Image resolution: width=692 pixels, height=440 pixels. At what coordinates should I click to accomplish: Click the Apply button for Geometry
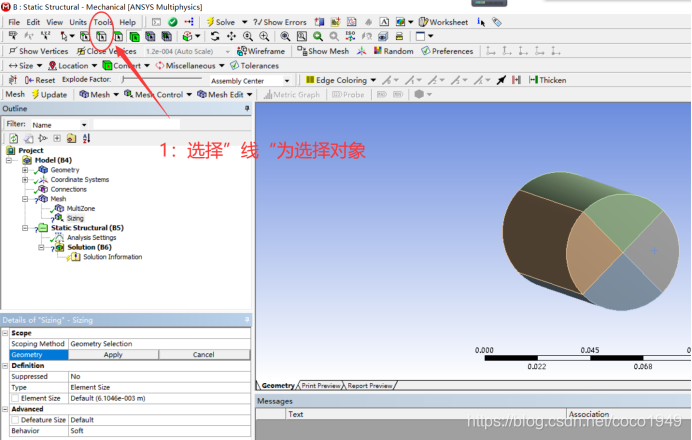coord(113,354)
